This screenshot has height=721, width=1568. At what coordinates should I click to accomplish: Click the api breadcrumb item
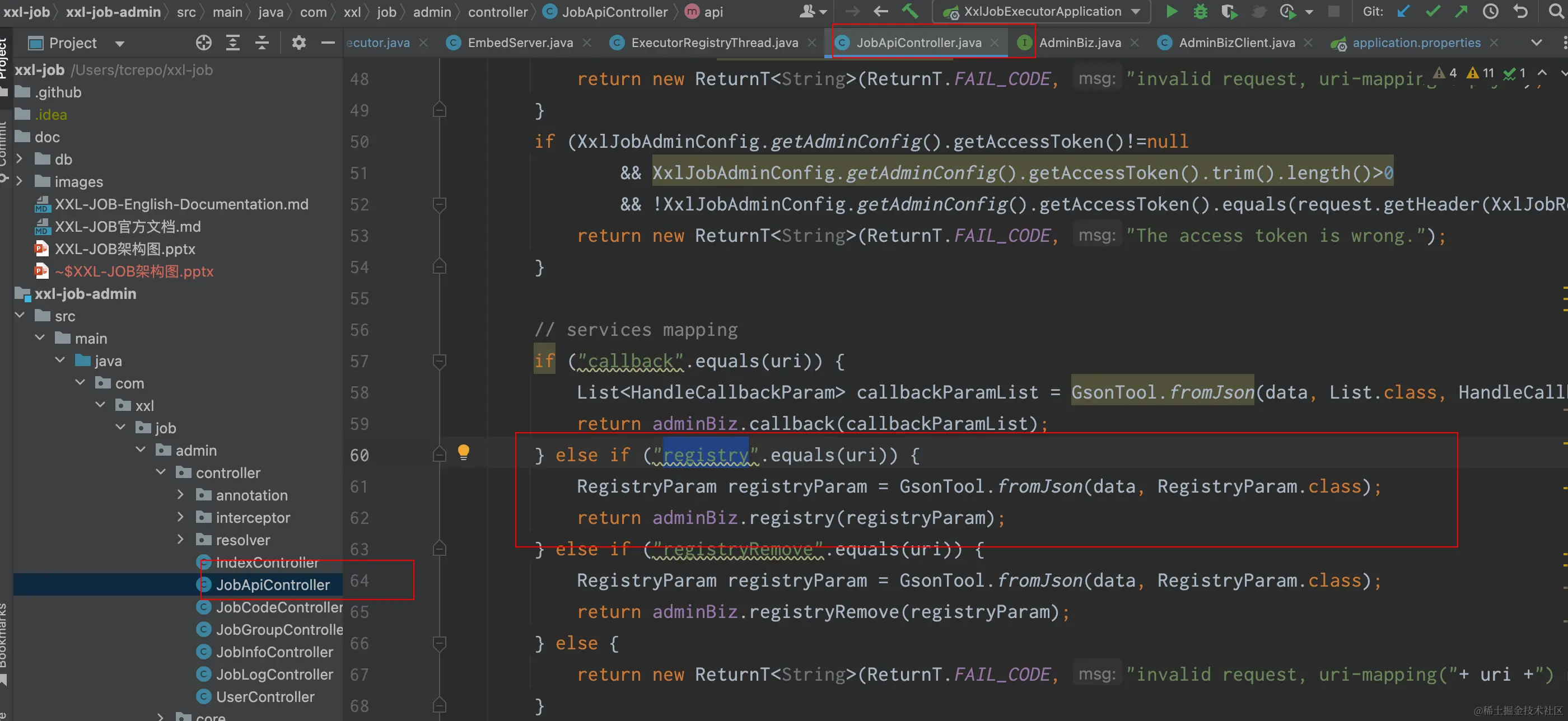[713, 12]
